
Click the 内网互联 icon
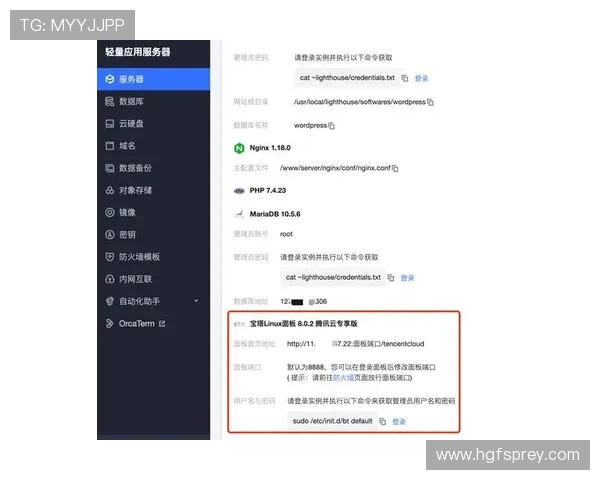click(110, 279)
